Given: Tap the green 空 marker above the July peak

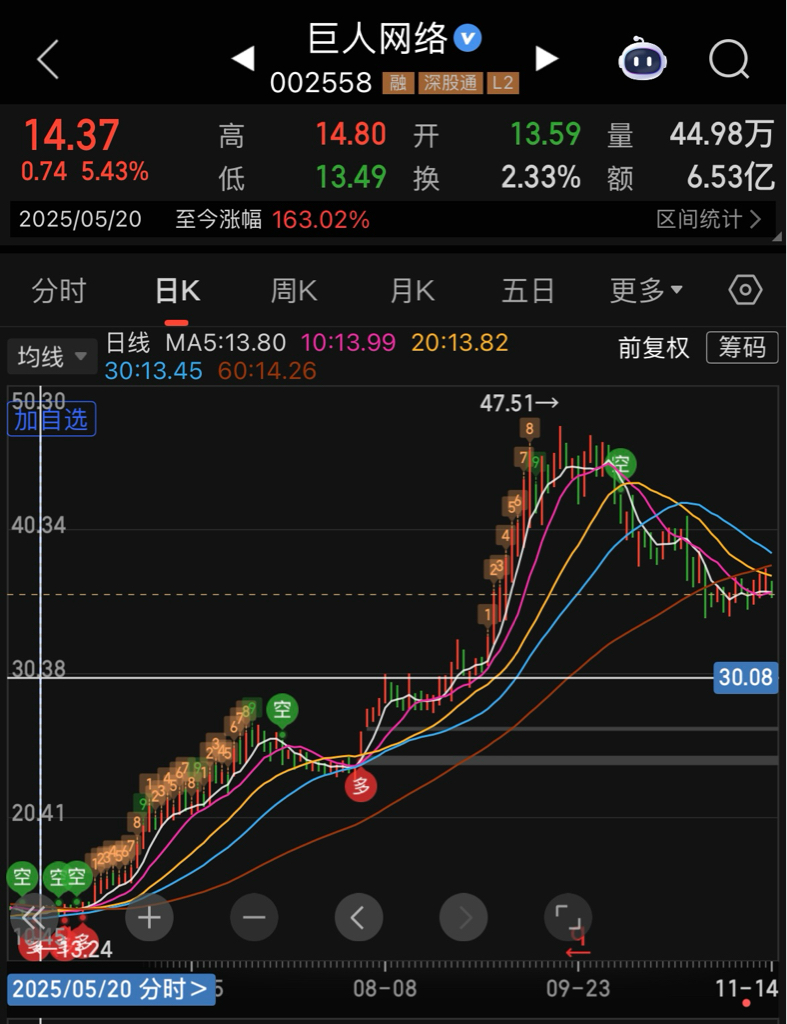Looking at the screenshot, I should click(282, 710).
